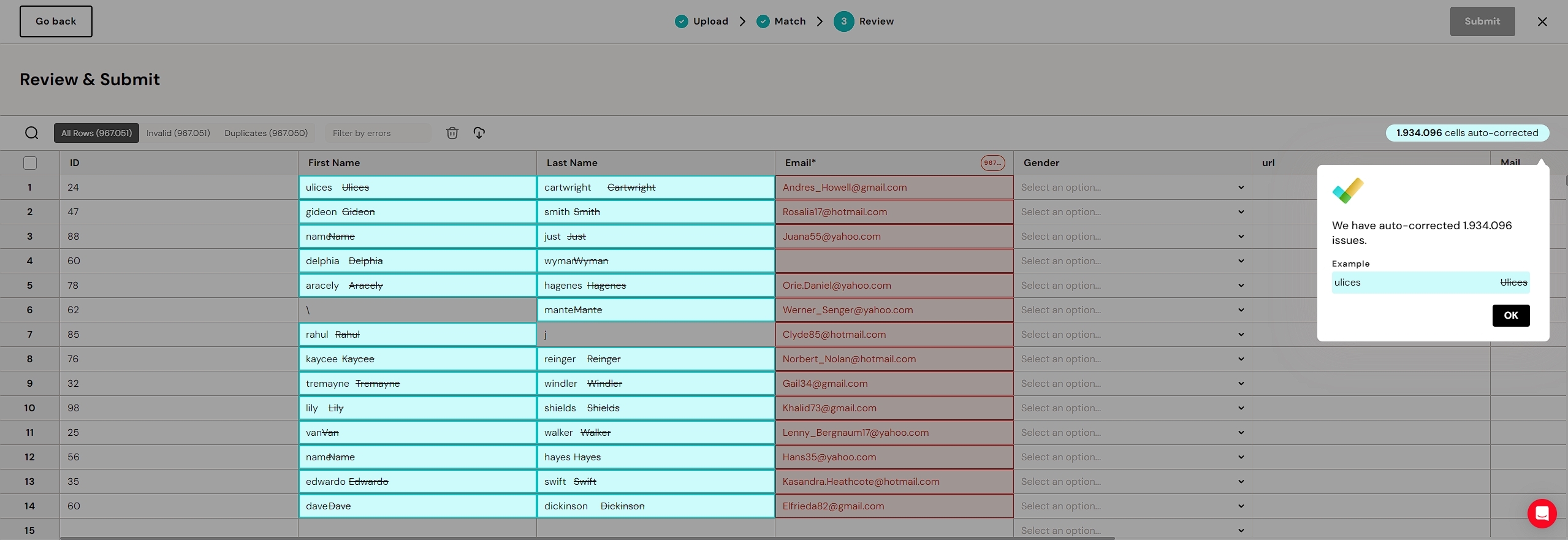Click the Match step checkmark icon
1568x540 pixels.
click(763, 21)
